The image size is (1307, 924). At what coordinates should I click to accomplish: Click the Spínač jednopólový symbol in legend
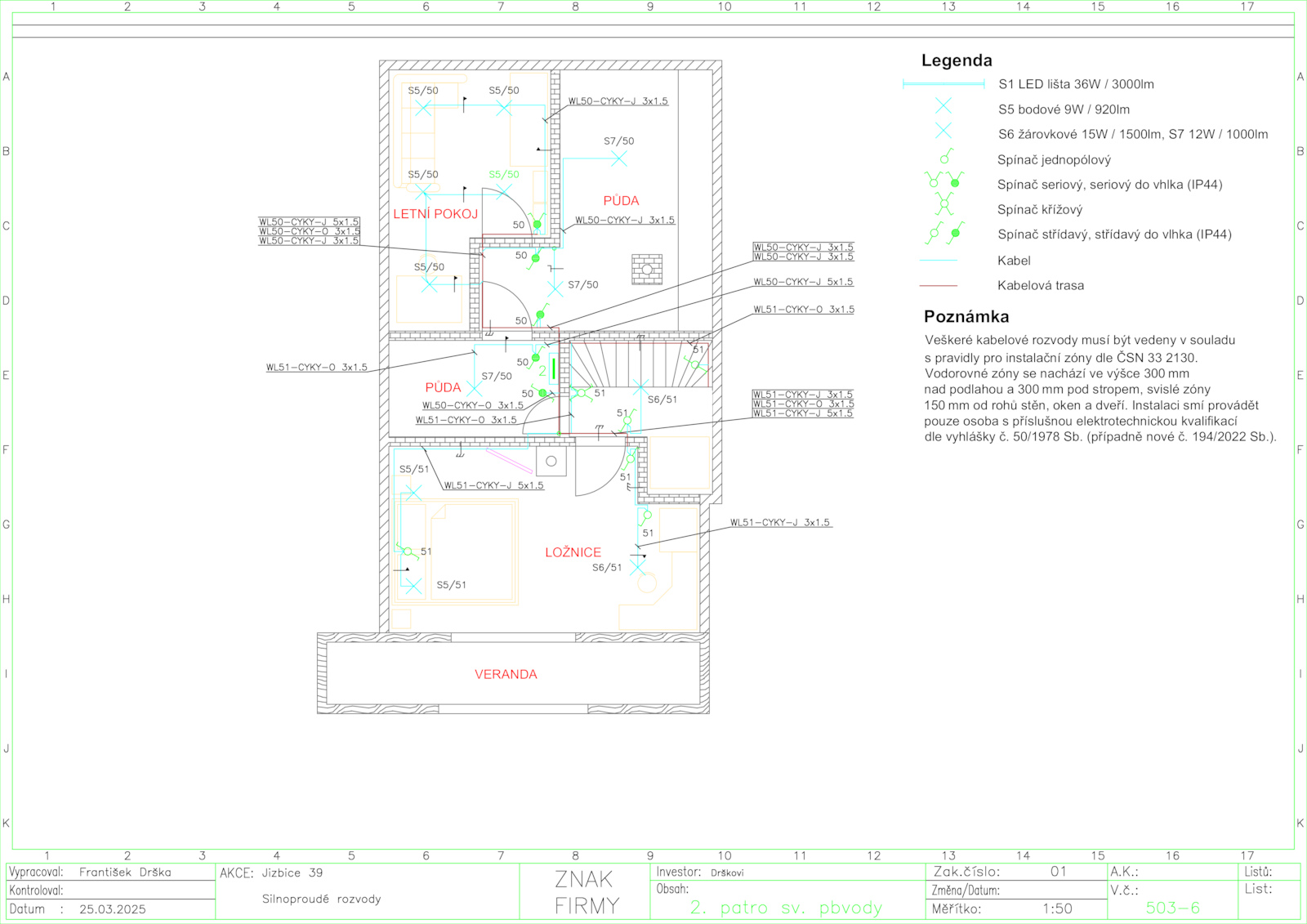[x=946, y=156]
